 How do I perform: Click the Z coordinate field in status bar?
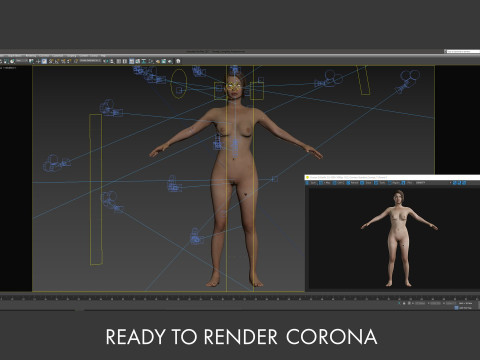(450, 303)
